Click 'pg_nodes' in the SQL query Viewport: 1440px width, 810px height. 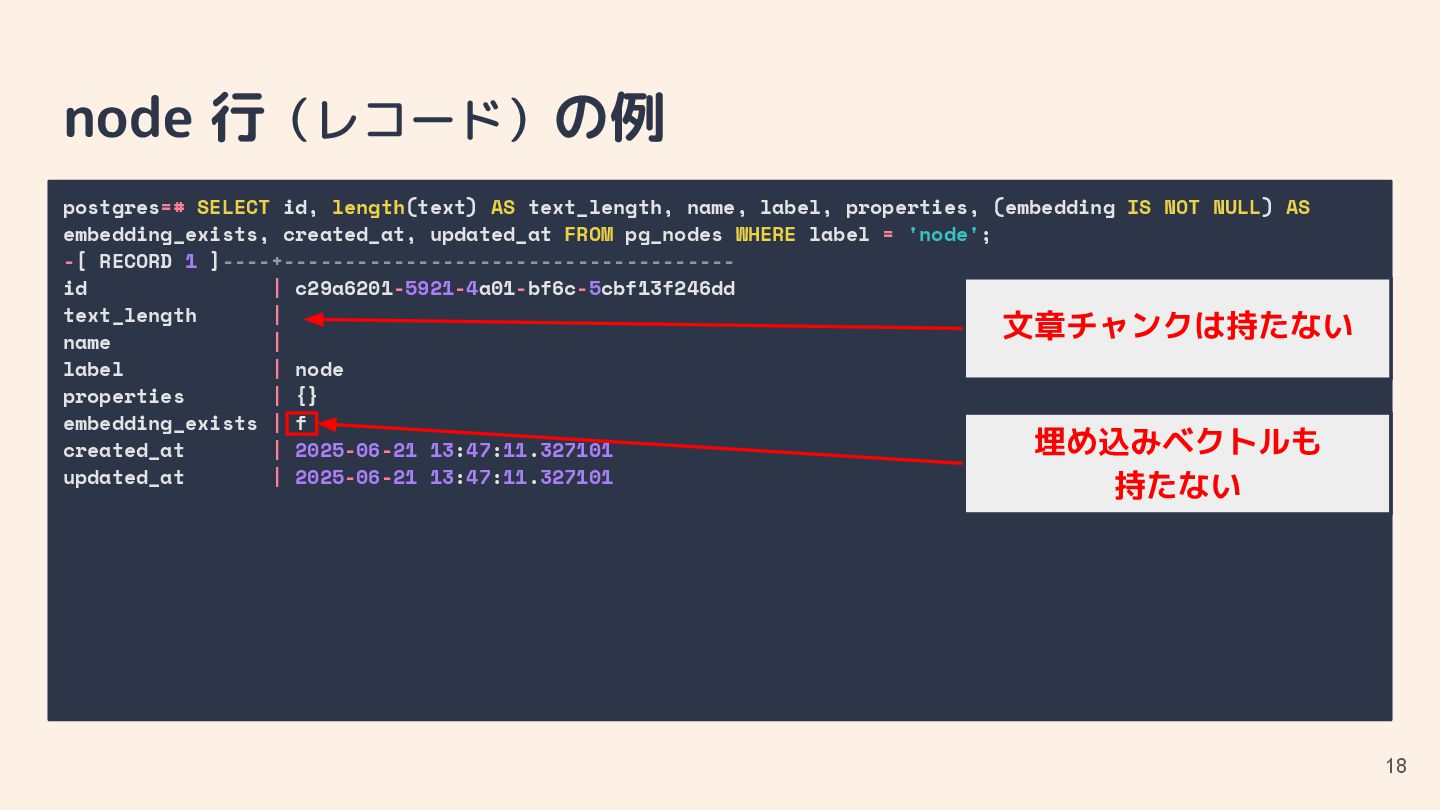pos(674,234)
